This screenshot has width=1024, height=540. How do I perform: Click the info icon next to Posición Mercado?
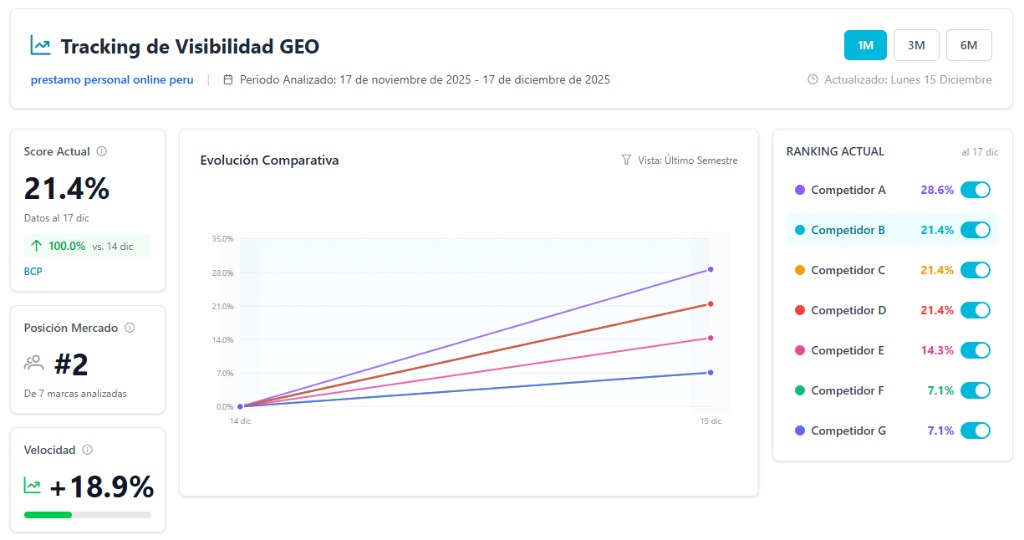click(x=130, y=328)
